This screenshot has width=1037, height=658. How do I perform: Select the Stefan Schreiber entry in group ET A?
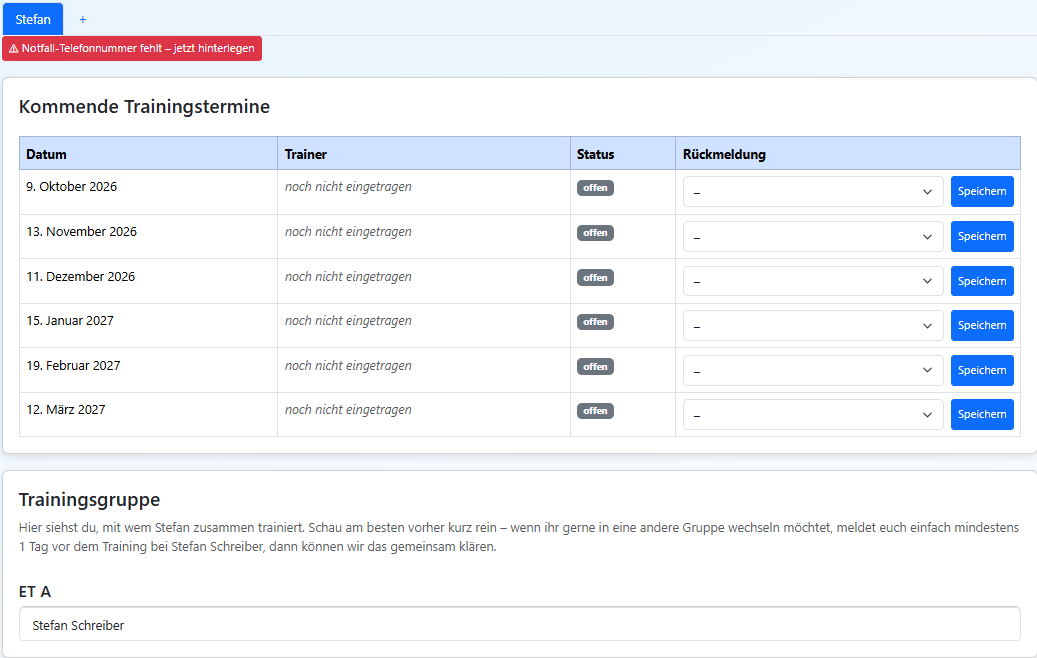pos(520,624)
